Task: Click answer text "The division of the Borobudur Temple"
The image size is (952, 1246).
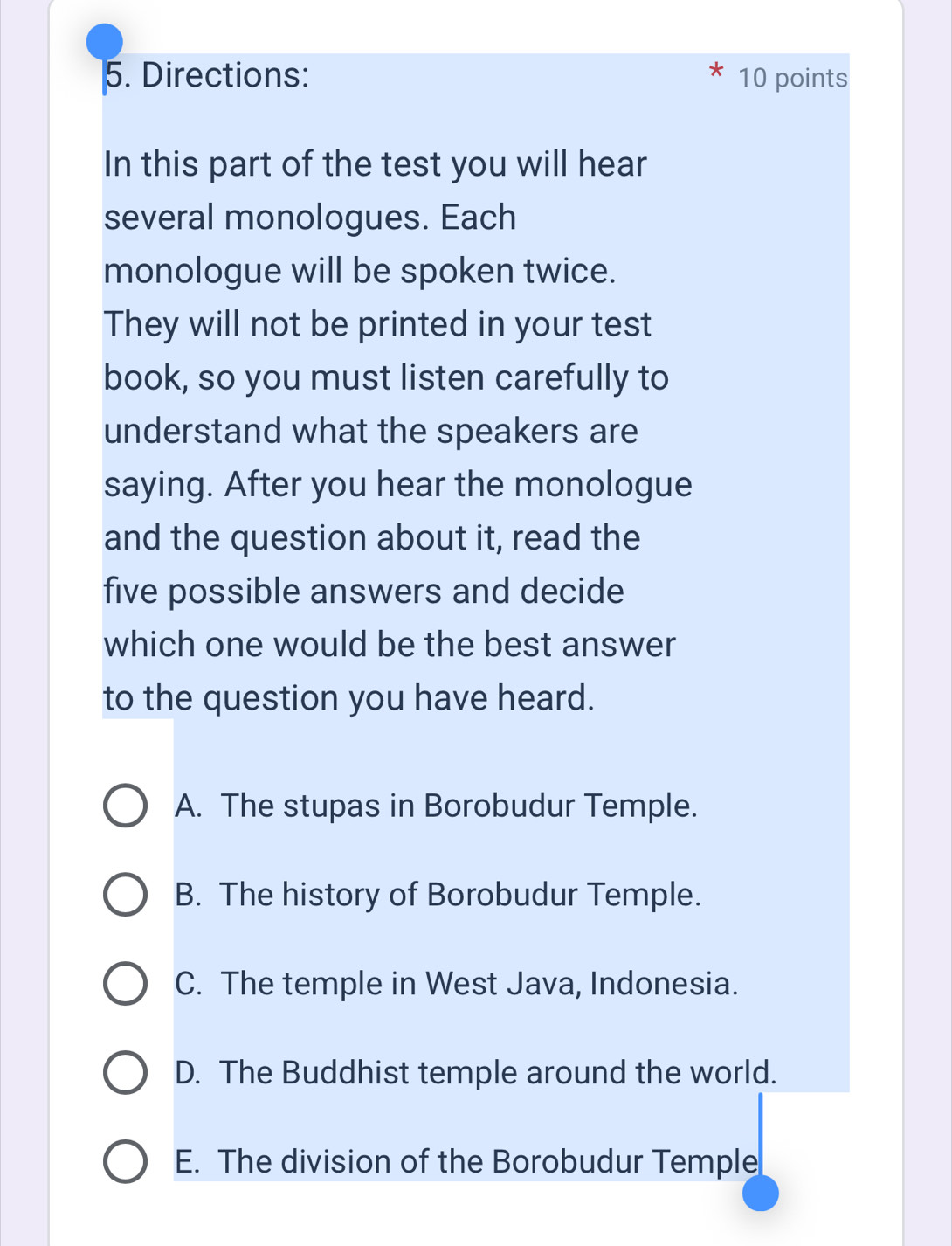Action: point(486,1162)
